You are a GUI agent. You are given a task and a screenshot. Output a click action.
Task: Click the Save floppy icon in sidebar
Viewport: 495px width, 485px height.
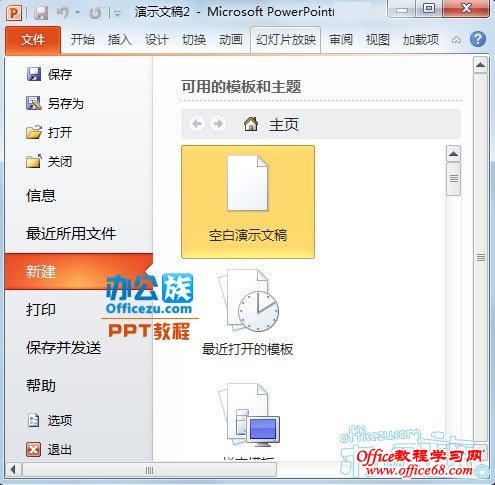pyautogui.click(x=34, y=74)
